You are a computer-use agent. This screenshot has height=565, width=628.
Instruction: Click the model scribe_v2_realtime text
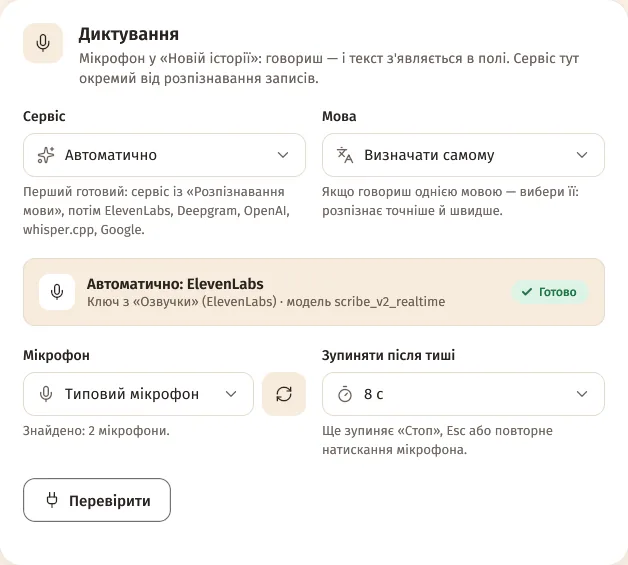pos(366,302)
